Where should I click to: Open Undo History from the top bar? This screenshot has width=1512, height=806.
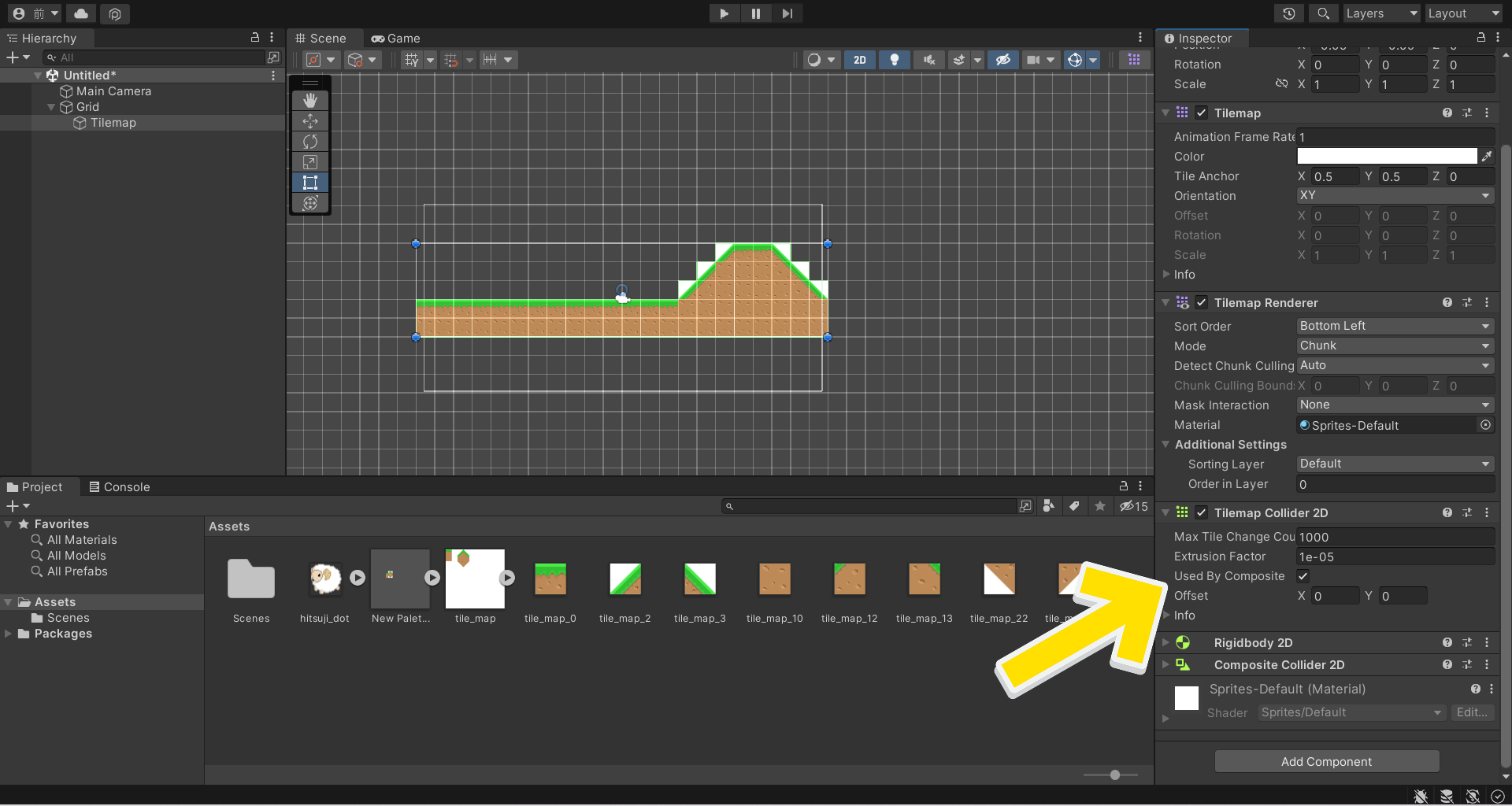point(1288,13)
